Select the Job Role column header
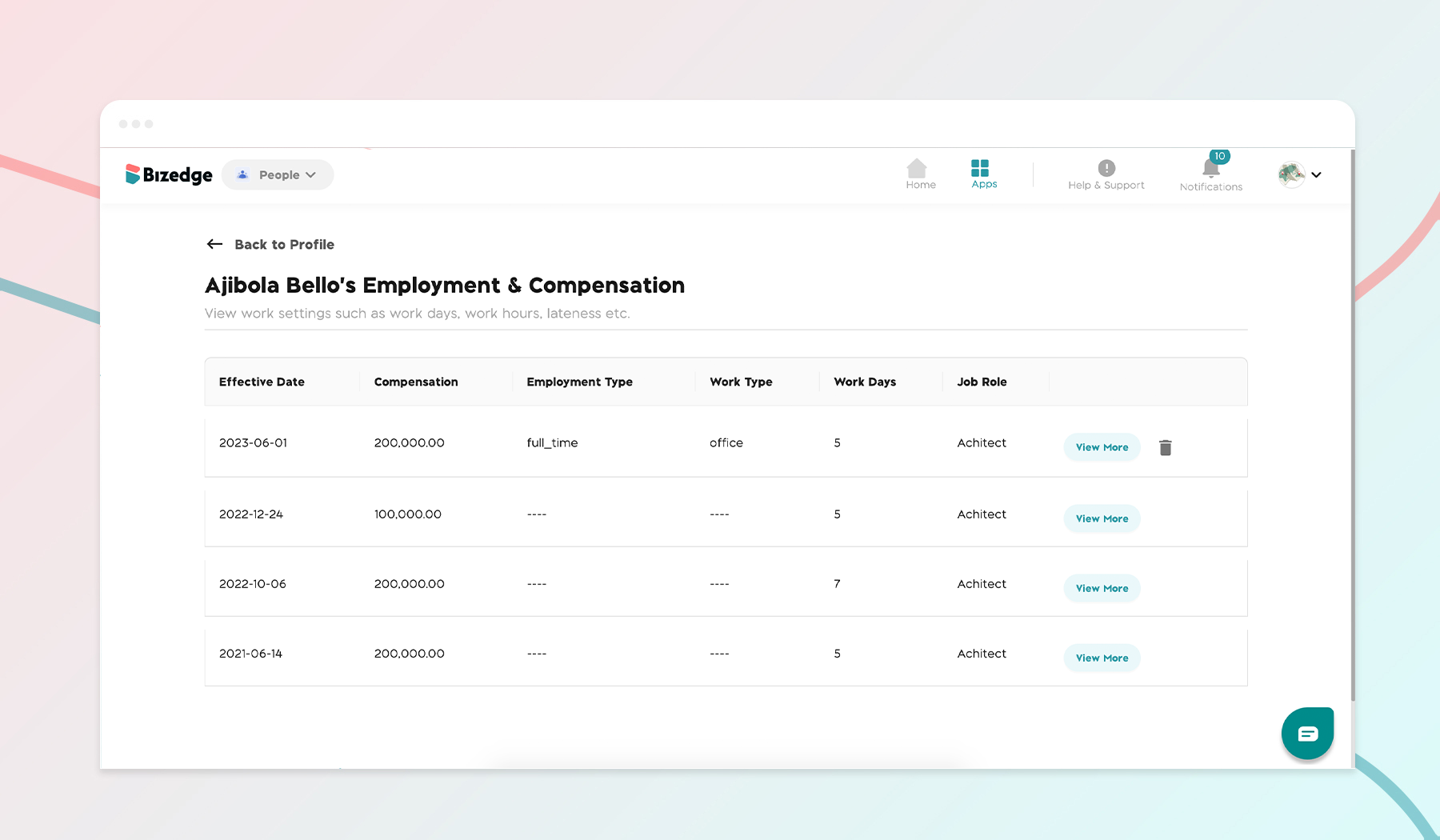The width and height of the screenshot is (1440, 840). point(982,382)
